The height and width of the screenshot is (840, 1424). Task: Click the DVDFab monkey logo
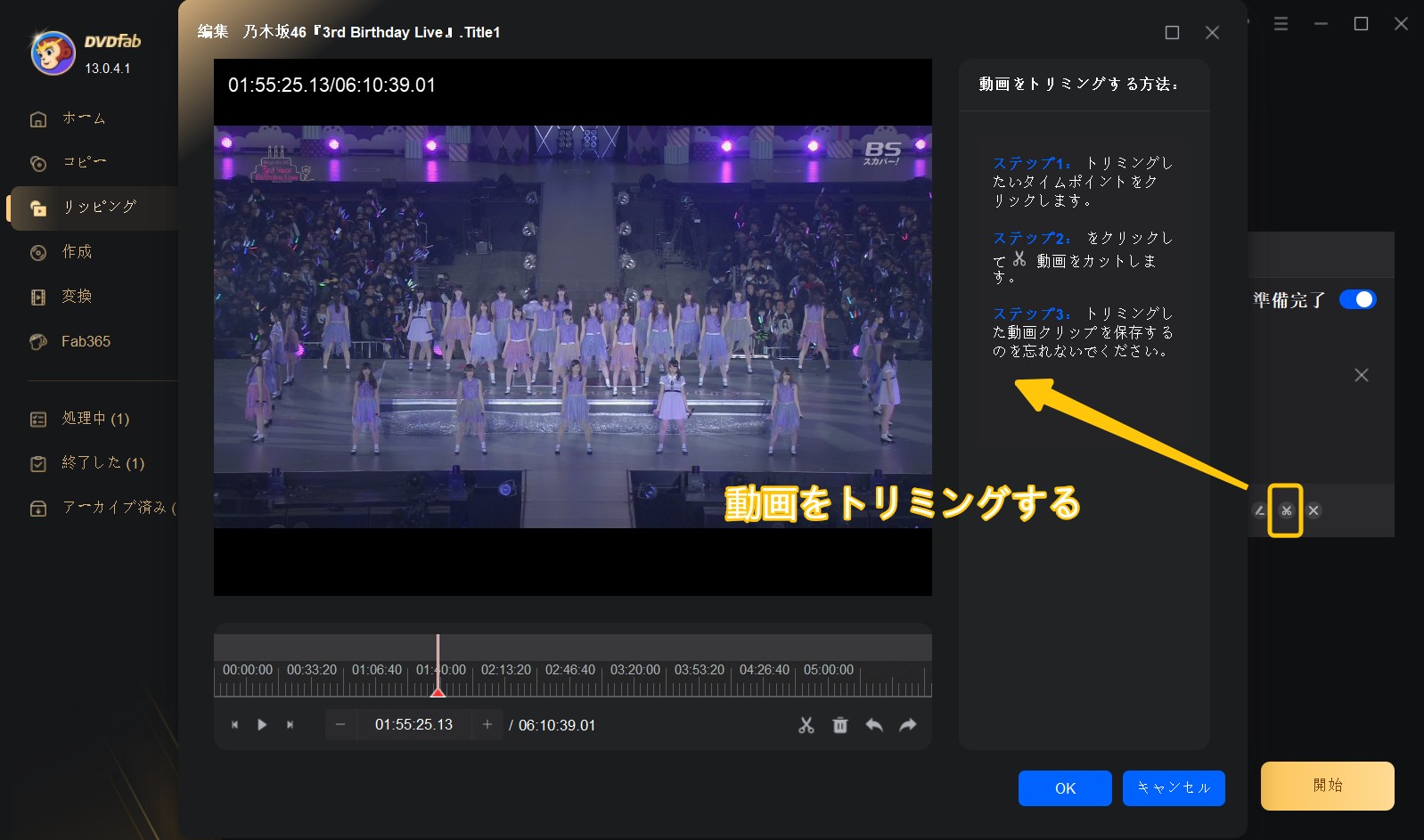point(53,53)
